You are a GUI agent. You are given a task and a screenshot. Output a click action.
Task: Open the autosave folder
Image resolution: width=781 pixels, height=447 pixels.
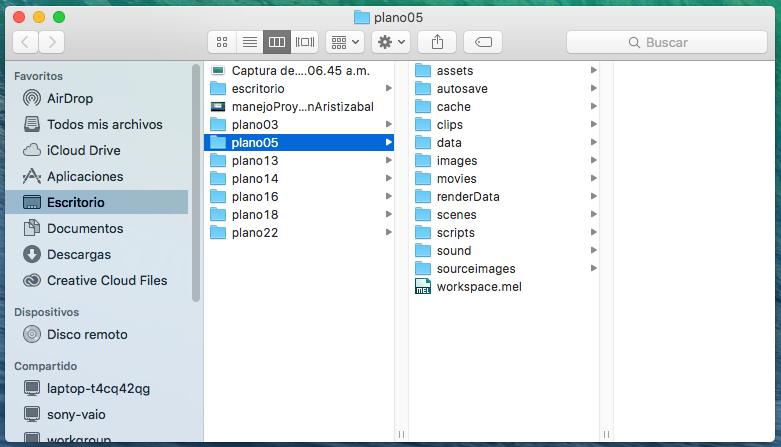click(504, 89)
